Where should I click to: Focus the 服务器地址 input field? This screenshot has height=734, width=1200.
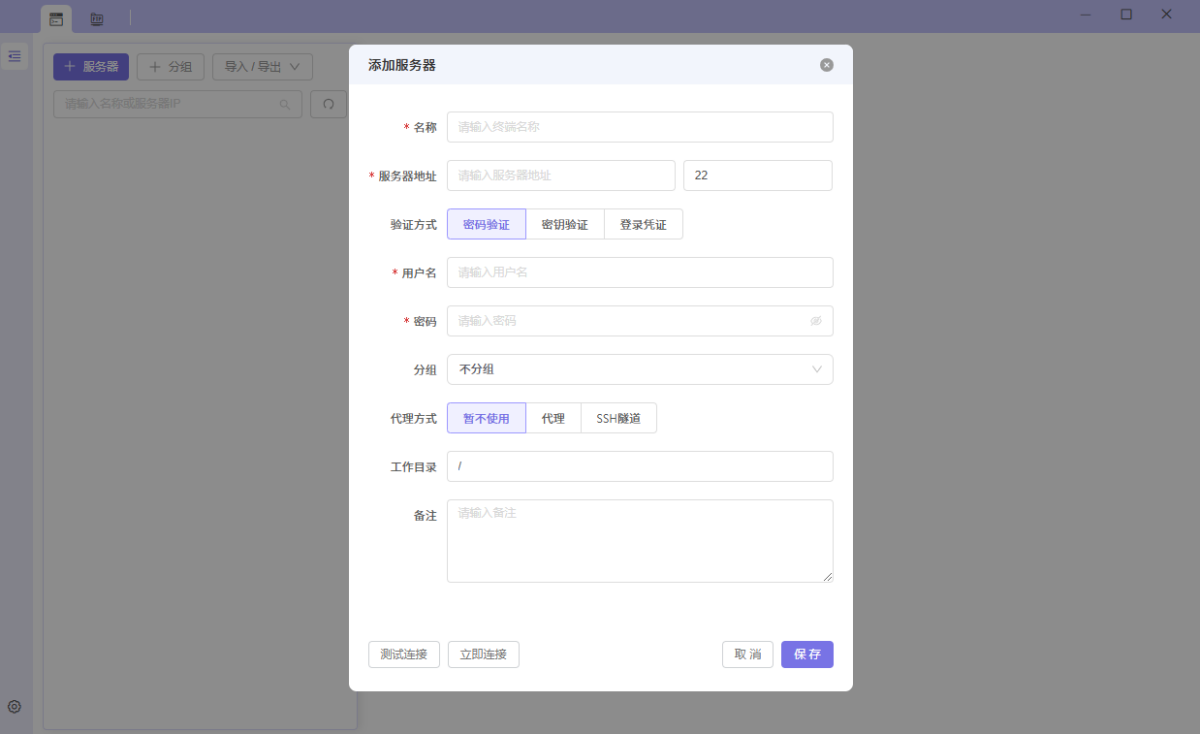(x=560, y=175)
